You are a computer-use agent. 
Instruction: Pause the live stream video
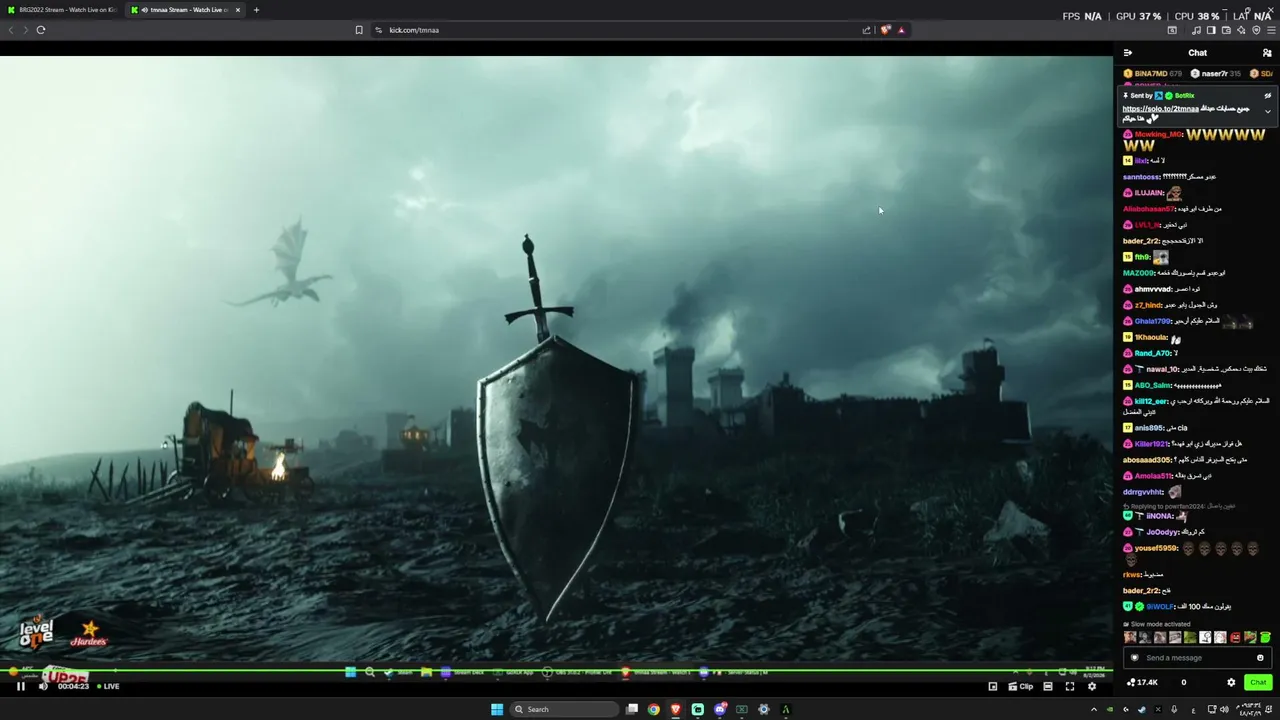[20, 686]
